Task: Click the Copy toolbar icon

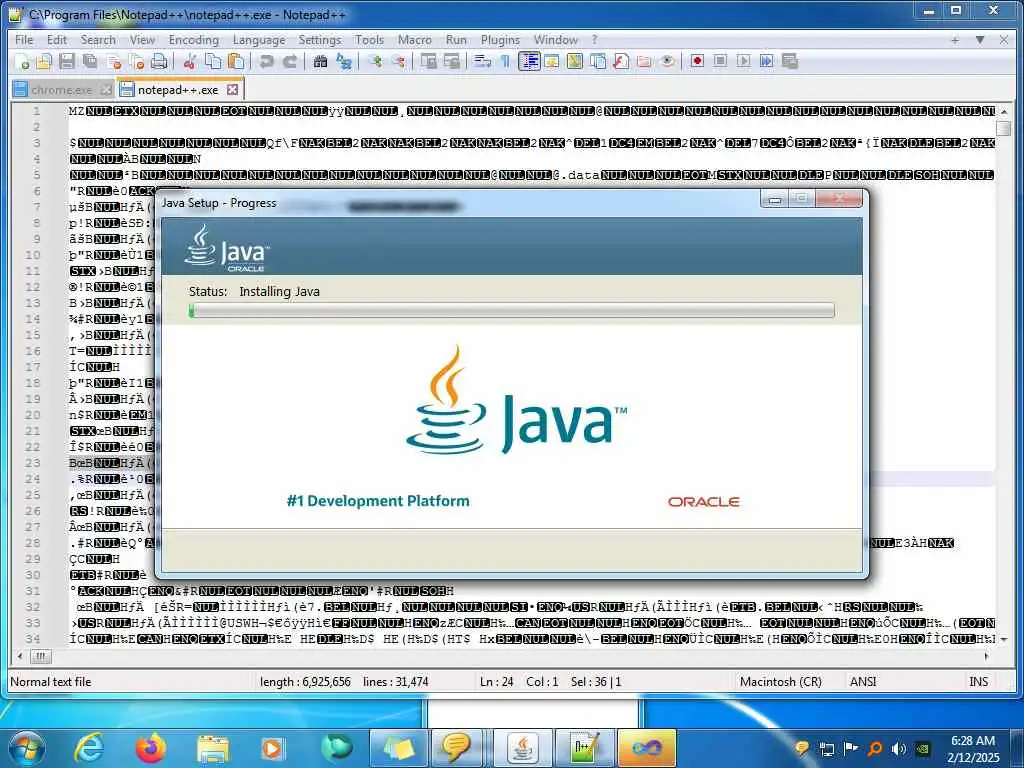Action: [213, 61]
